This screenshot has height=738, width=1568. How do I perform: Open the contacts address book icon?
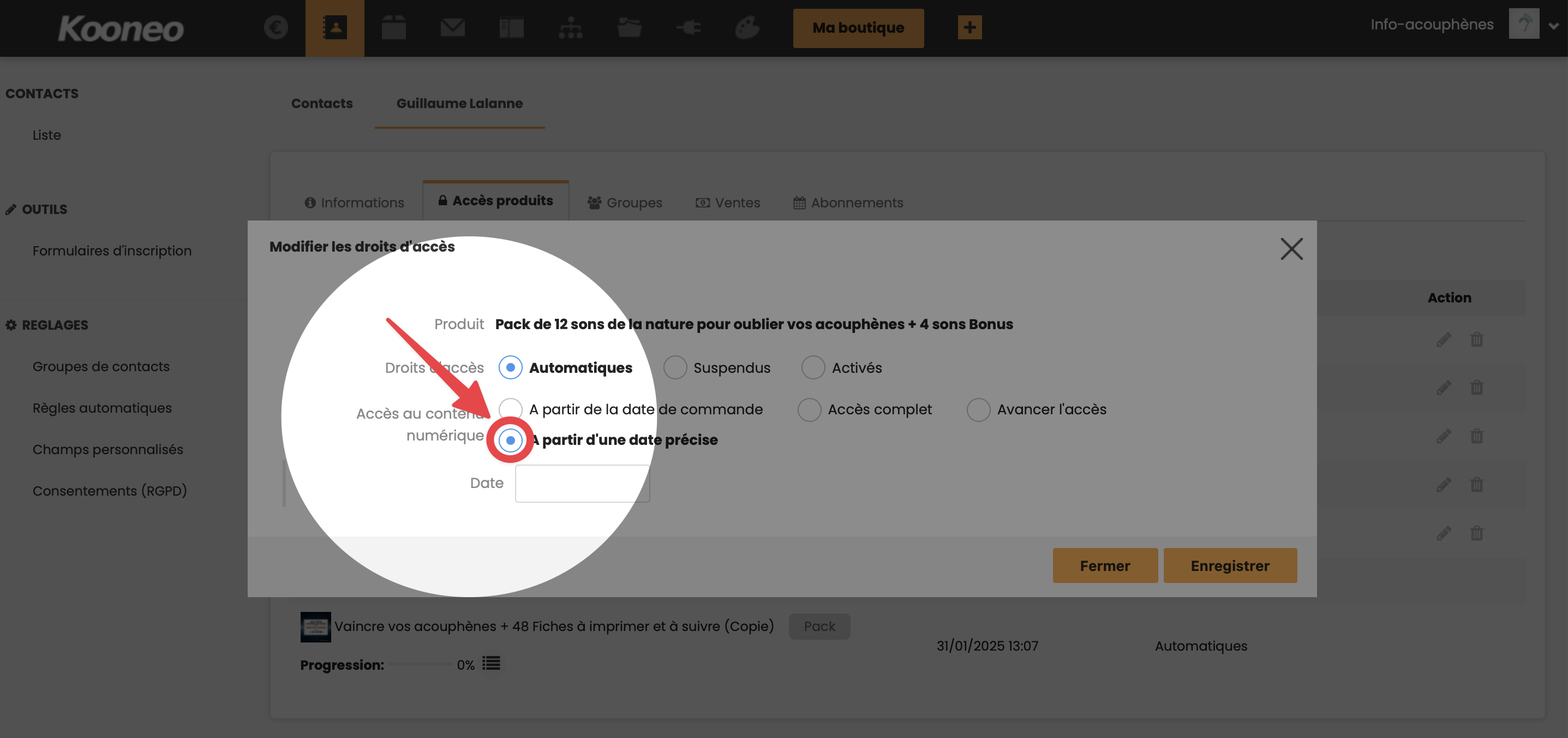[335, 27]
